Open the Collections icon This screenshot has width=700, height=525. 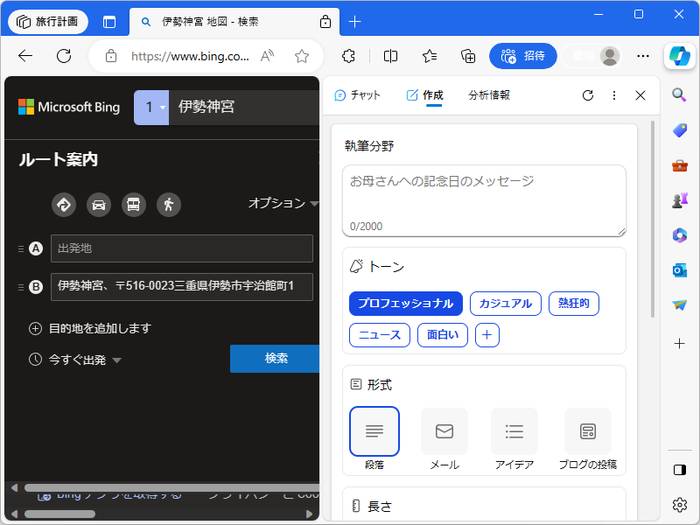click(468, 56)
